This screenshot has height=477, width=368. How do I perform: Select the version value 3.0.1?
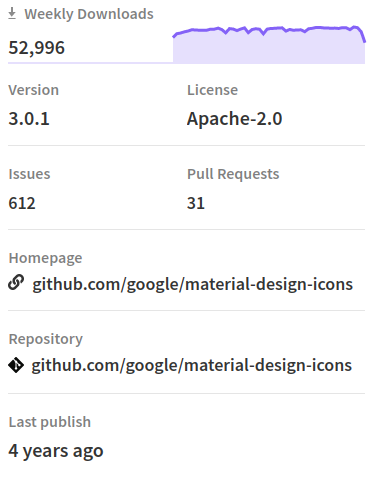(29, 119)
